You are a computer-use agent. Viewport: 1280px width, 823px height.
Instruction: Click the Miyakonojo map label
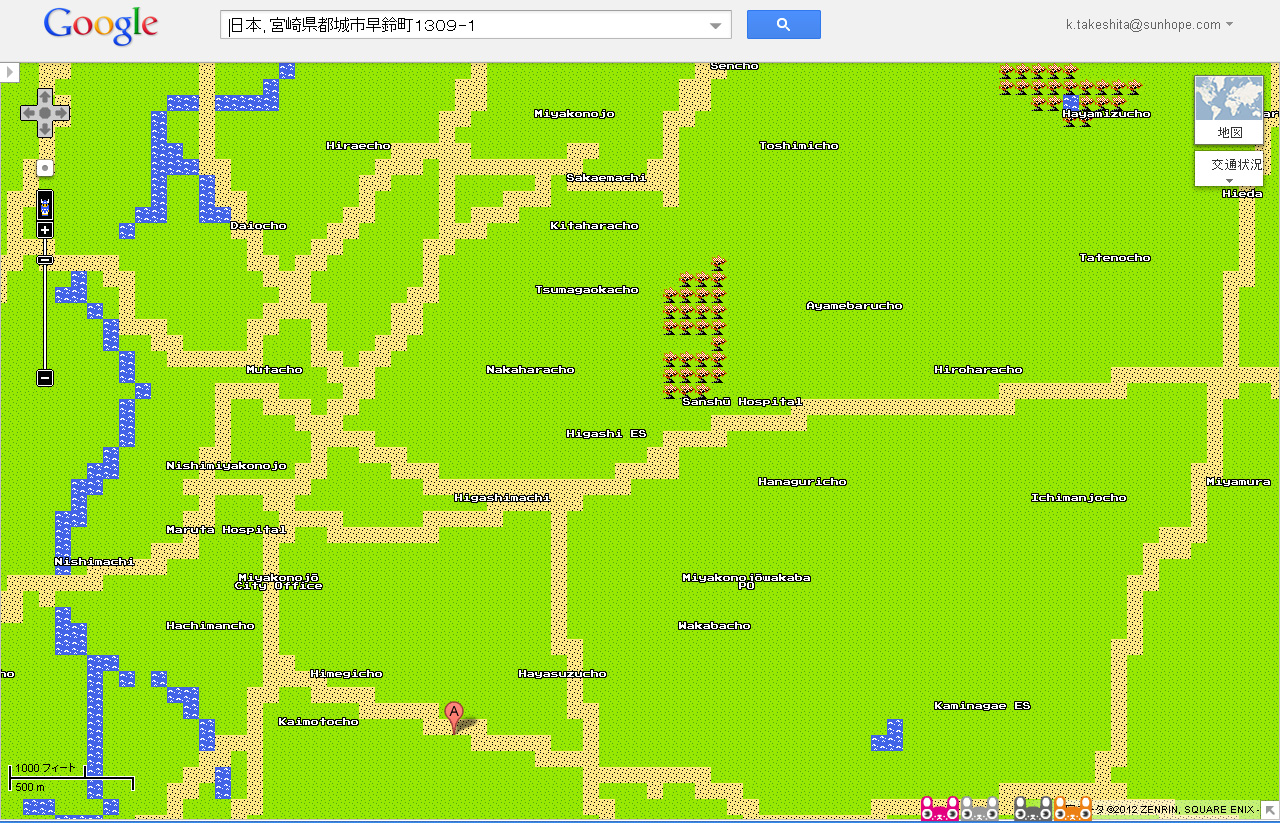574,114
